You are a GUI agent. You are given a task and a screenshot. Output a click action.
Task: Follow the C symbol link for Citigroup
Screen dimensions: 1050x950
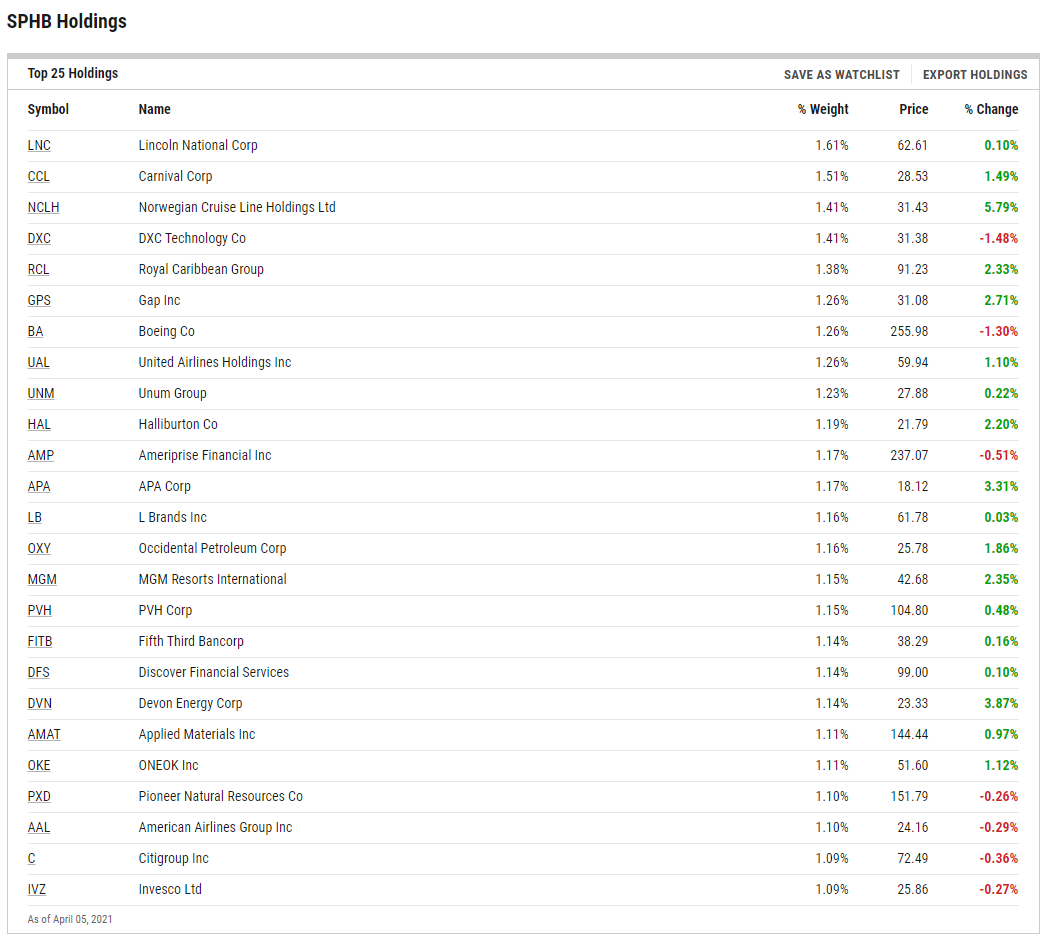click(x=31, y=858)
